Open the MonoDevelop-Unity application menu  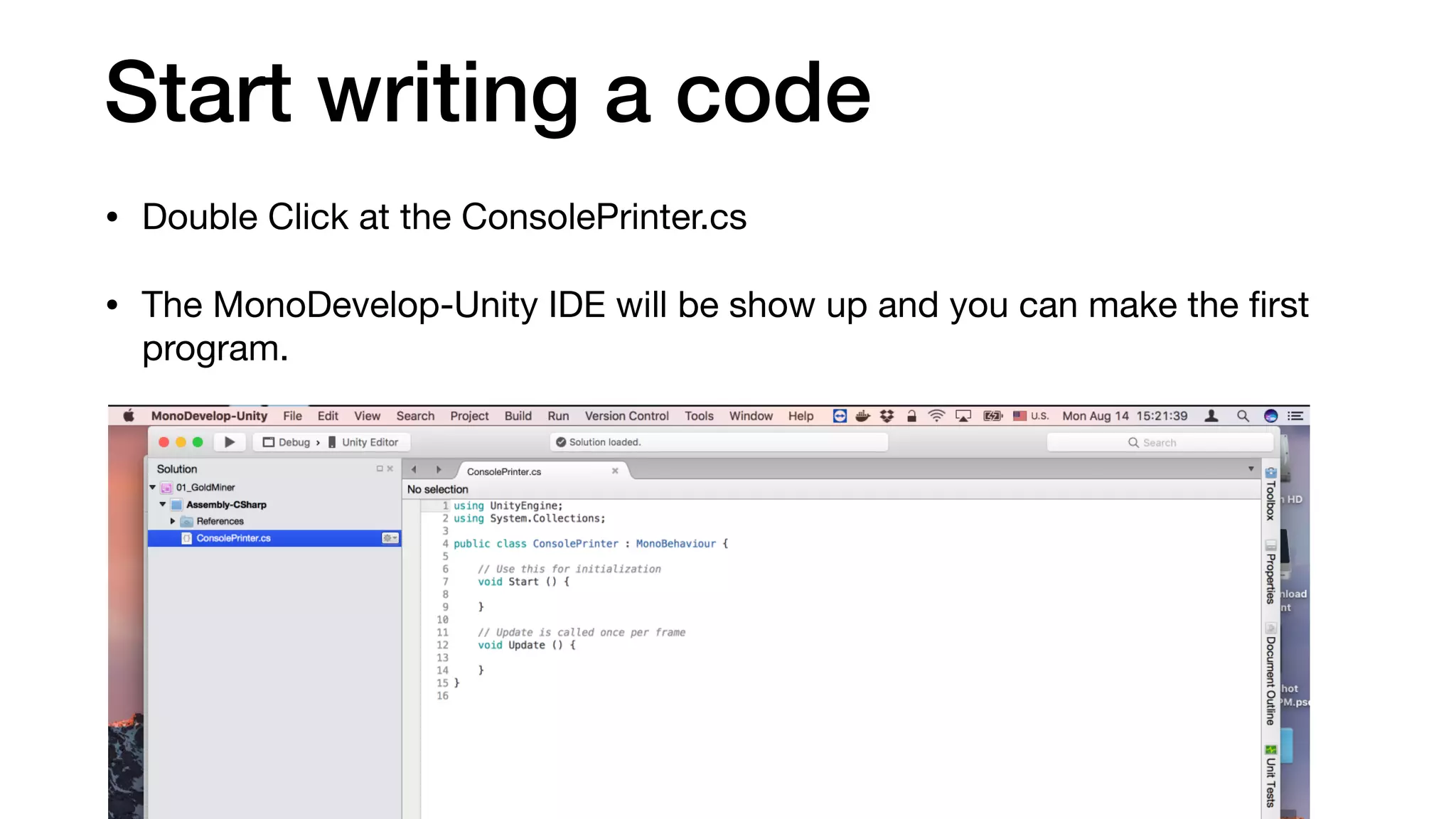click(209, 416)
